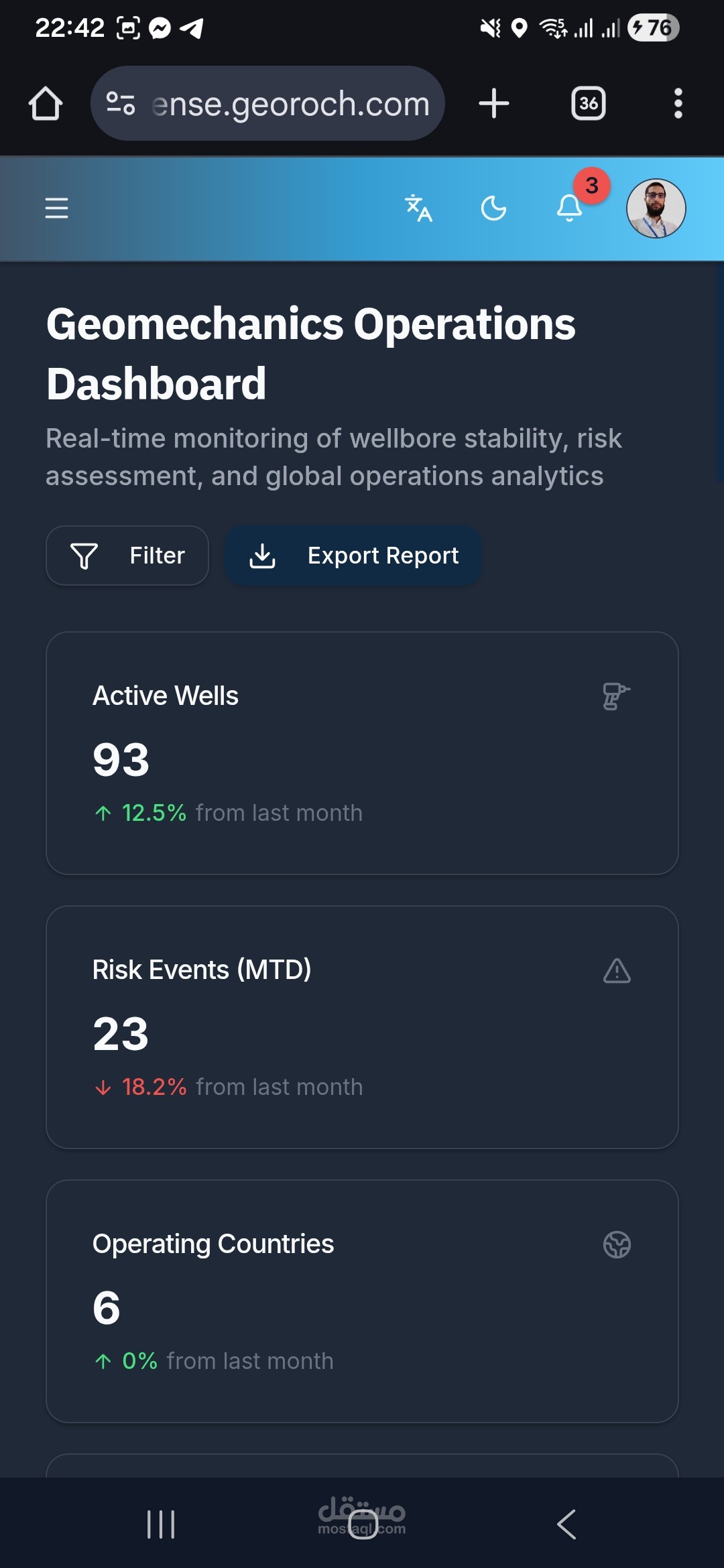Click the warning triangle on the Risk Events card
Viewport: 724px width, 1568px height.
[617, 970]
